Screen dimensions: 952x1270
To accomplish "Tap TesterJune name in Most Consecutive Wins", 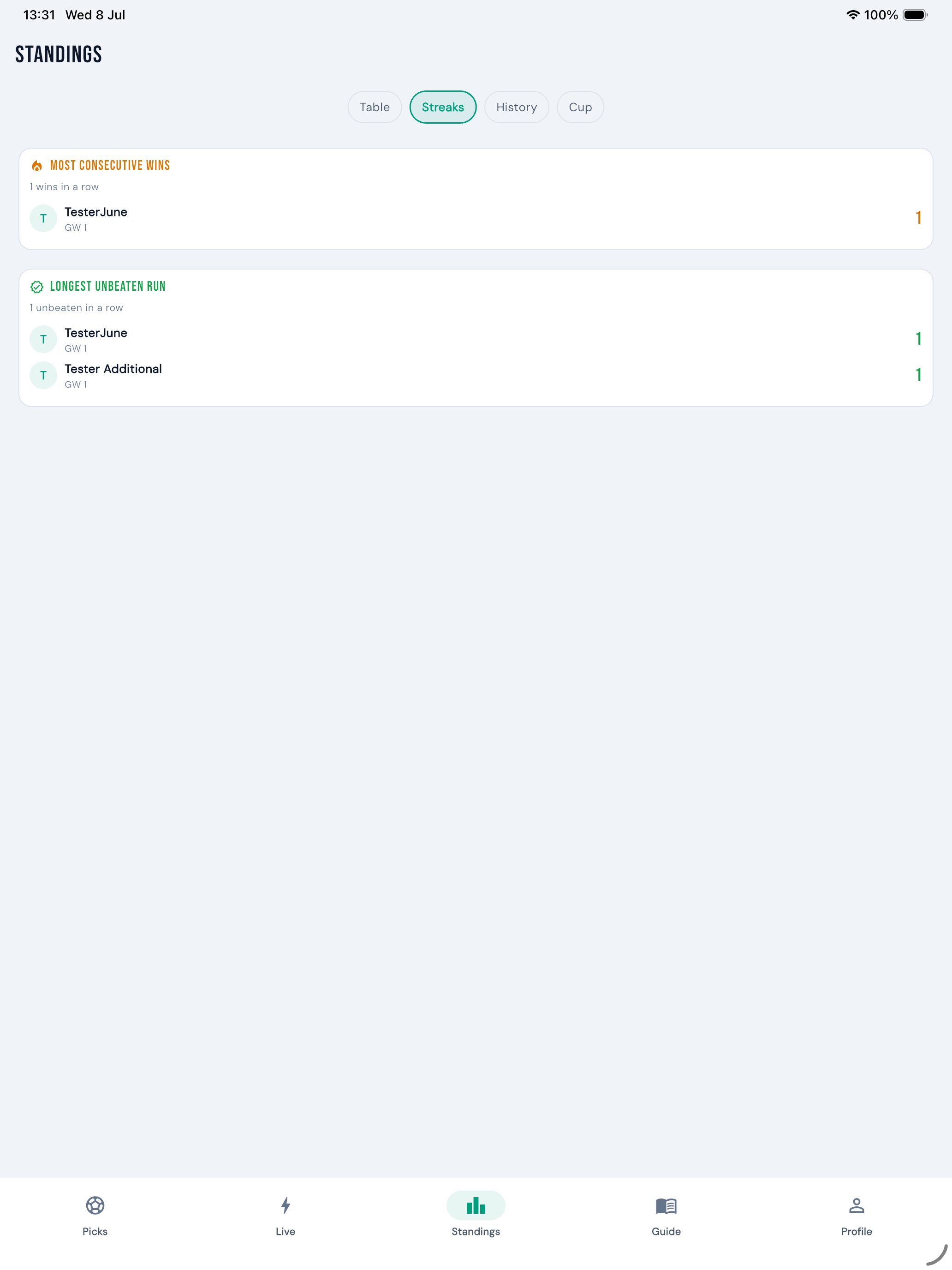I will point(96,212).
